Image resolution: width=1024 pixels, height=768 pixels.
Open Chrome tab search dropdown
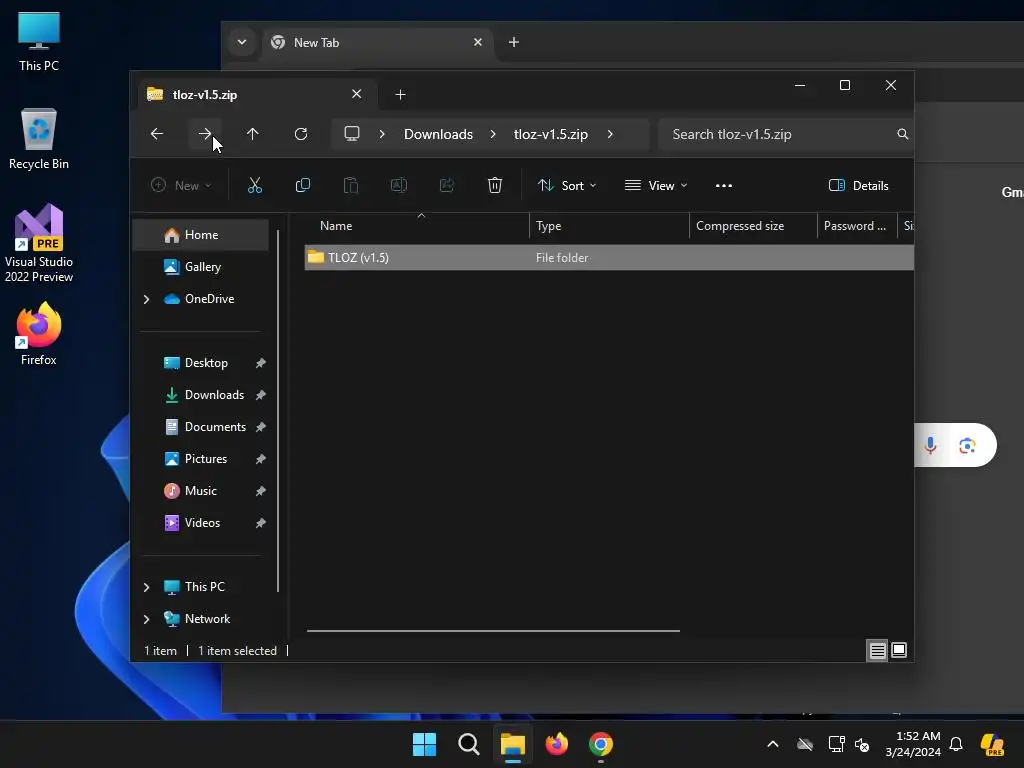coord(242,42)
